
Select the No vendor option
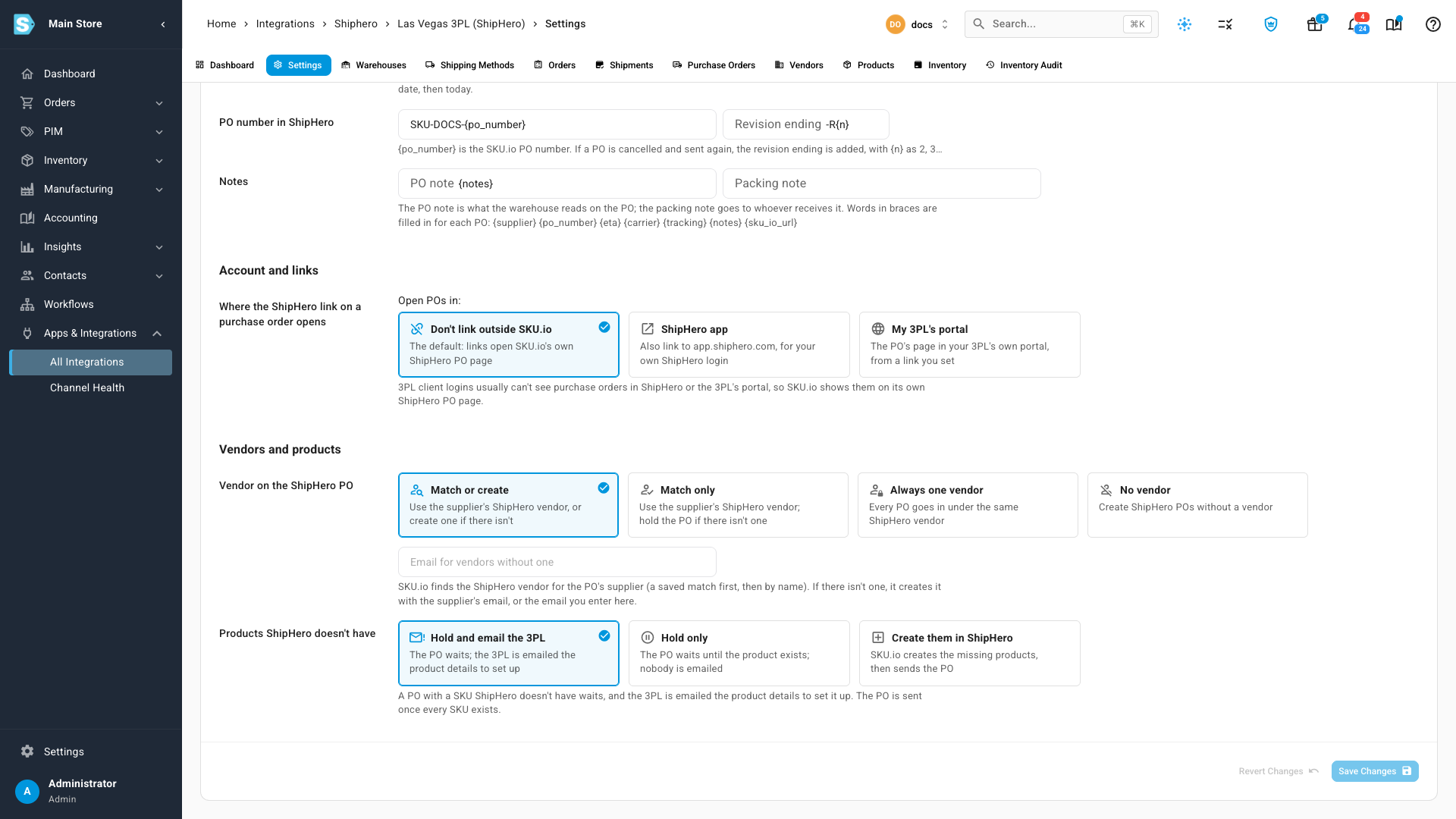[1197, 505]
